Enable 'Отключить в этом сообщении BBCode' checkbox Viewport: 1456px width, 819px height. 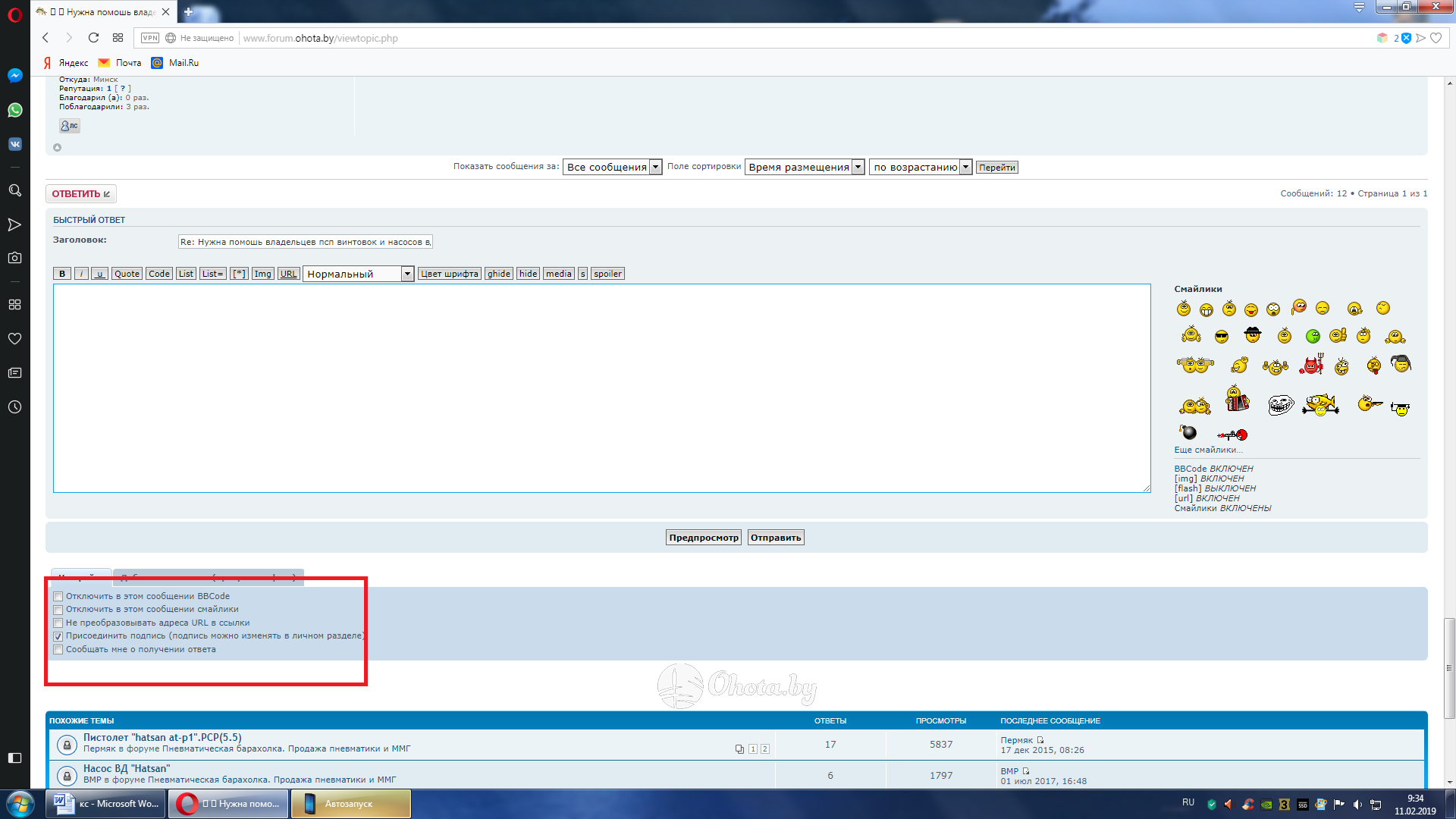tap(58, 597)
